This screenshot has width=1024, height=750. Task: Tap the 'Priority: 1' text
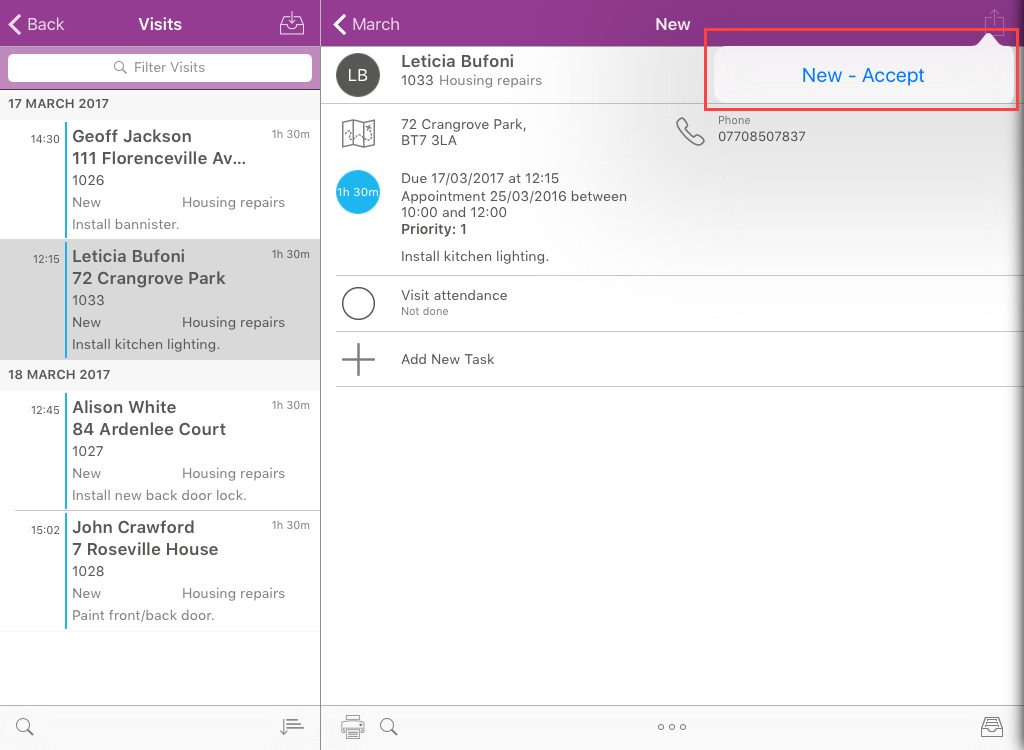434,229
